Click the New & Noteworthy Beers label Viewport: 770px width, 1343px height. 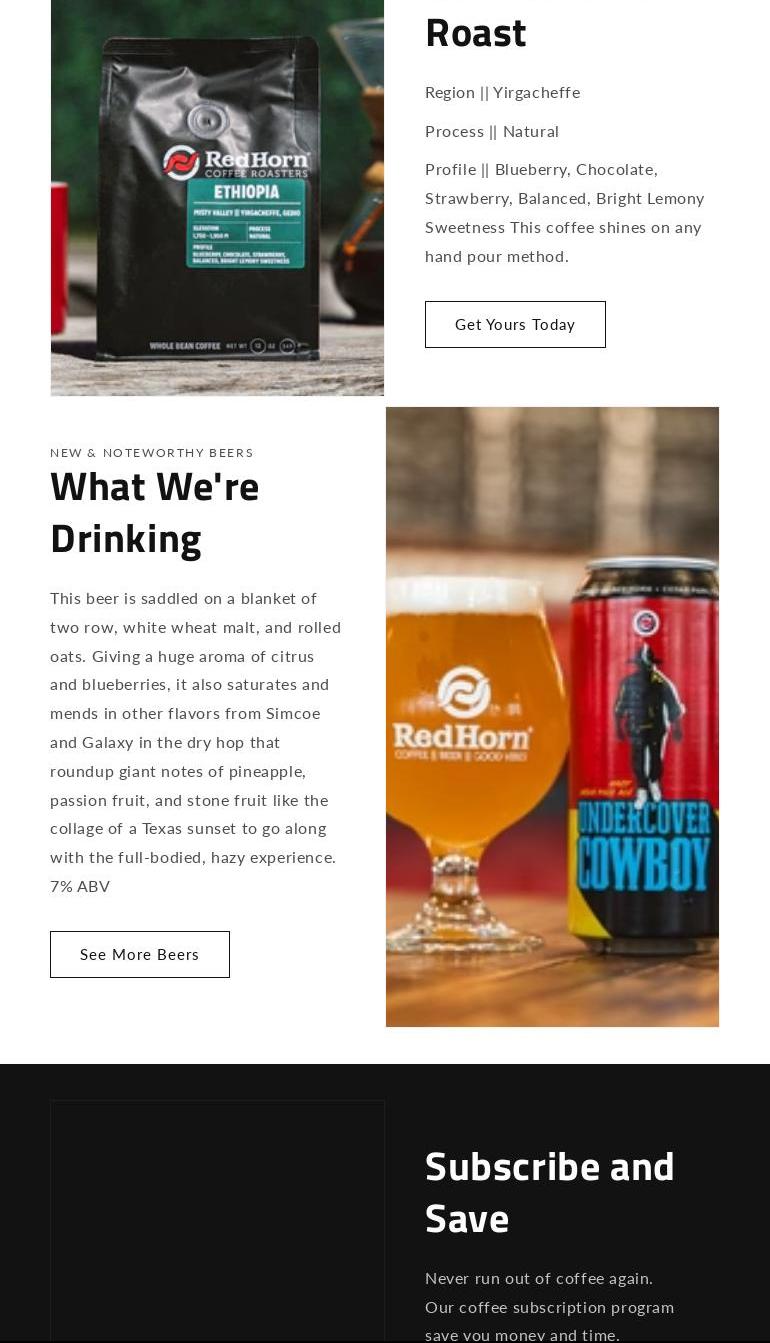point(152,453)
